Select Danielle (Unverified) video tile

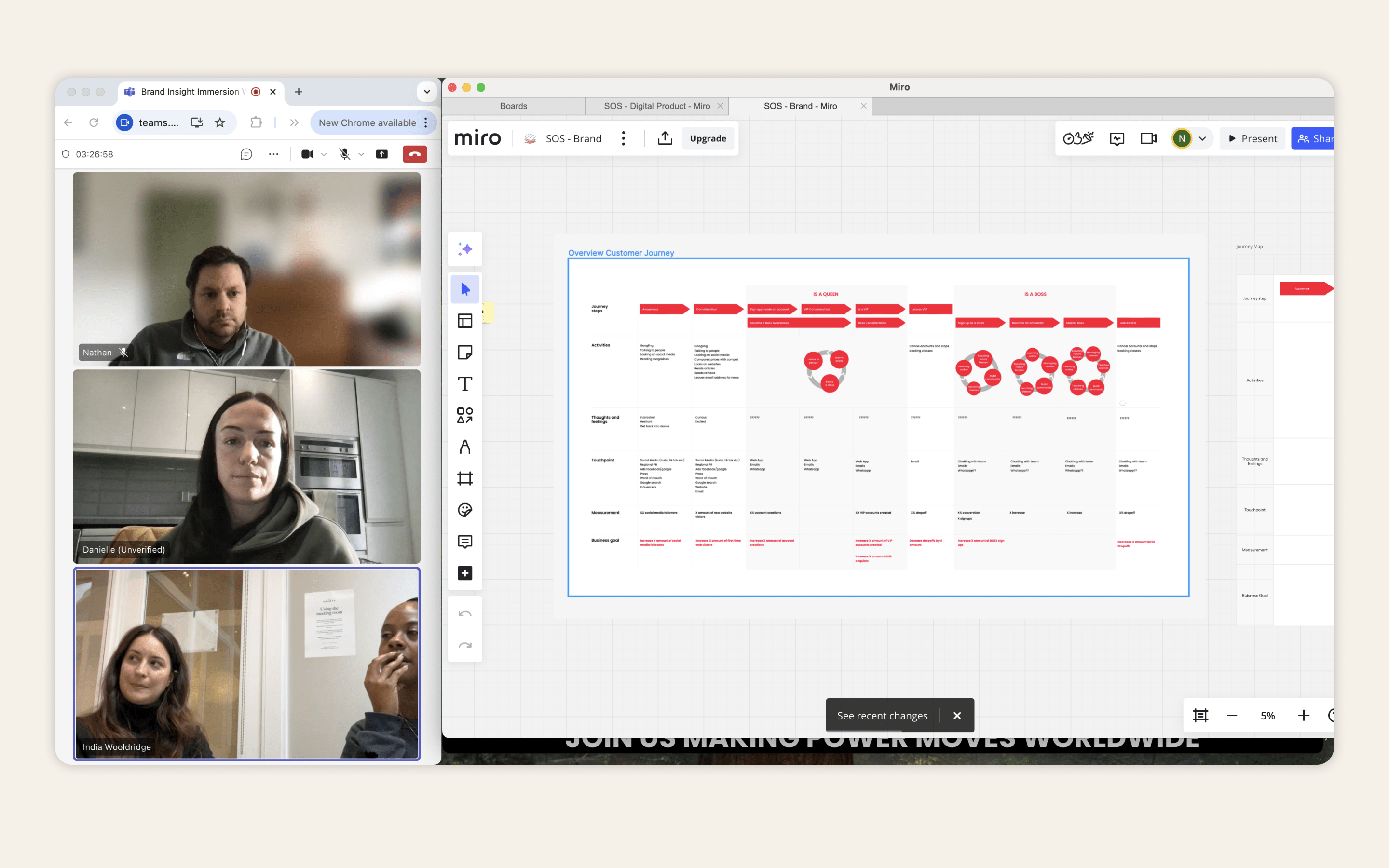(x=246, y=466)
